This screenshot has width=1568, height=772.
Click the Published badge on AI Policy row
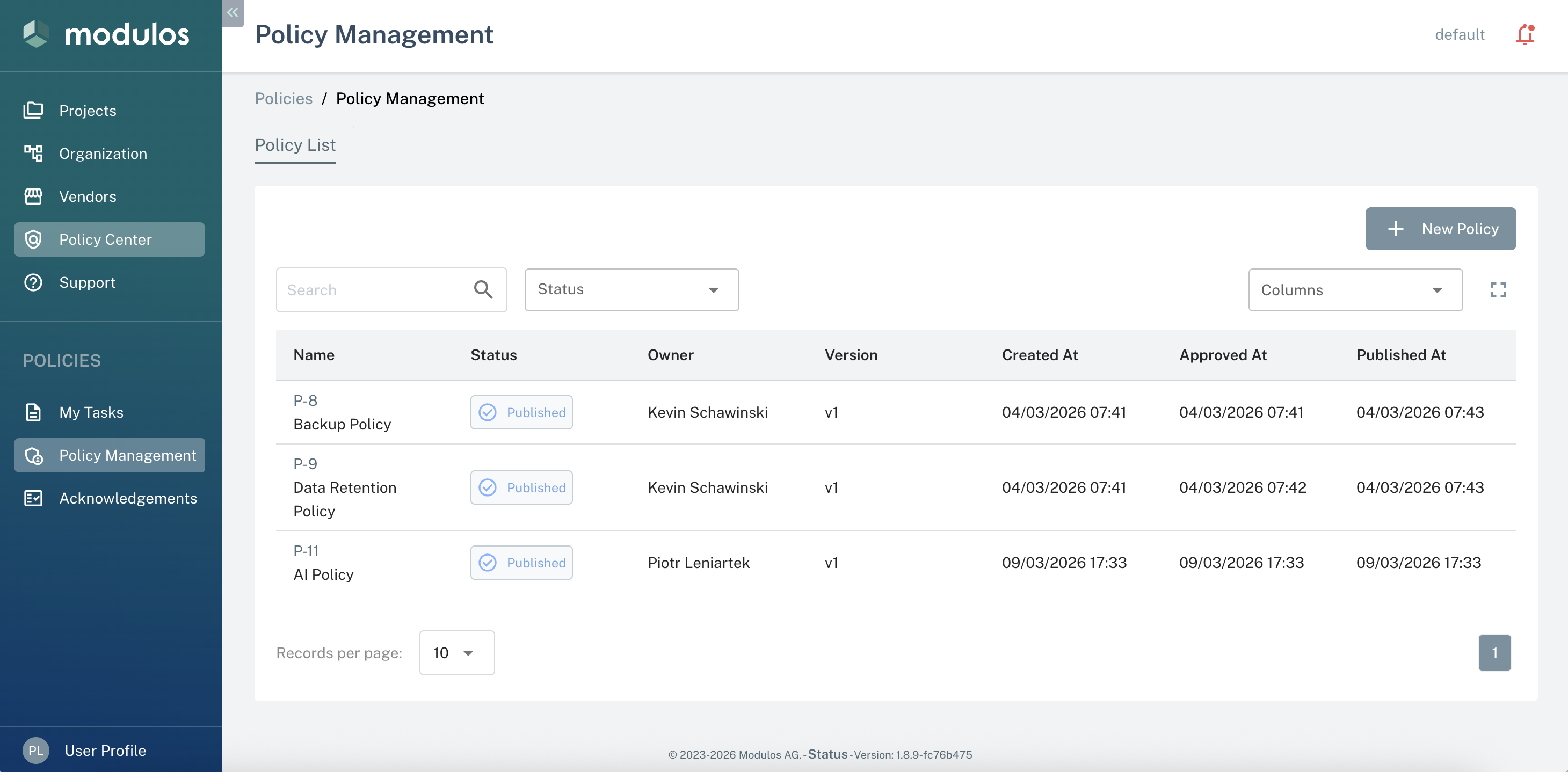point(521,562)
